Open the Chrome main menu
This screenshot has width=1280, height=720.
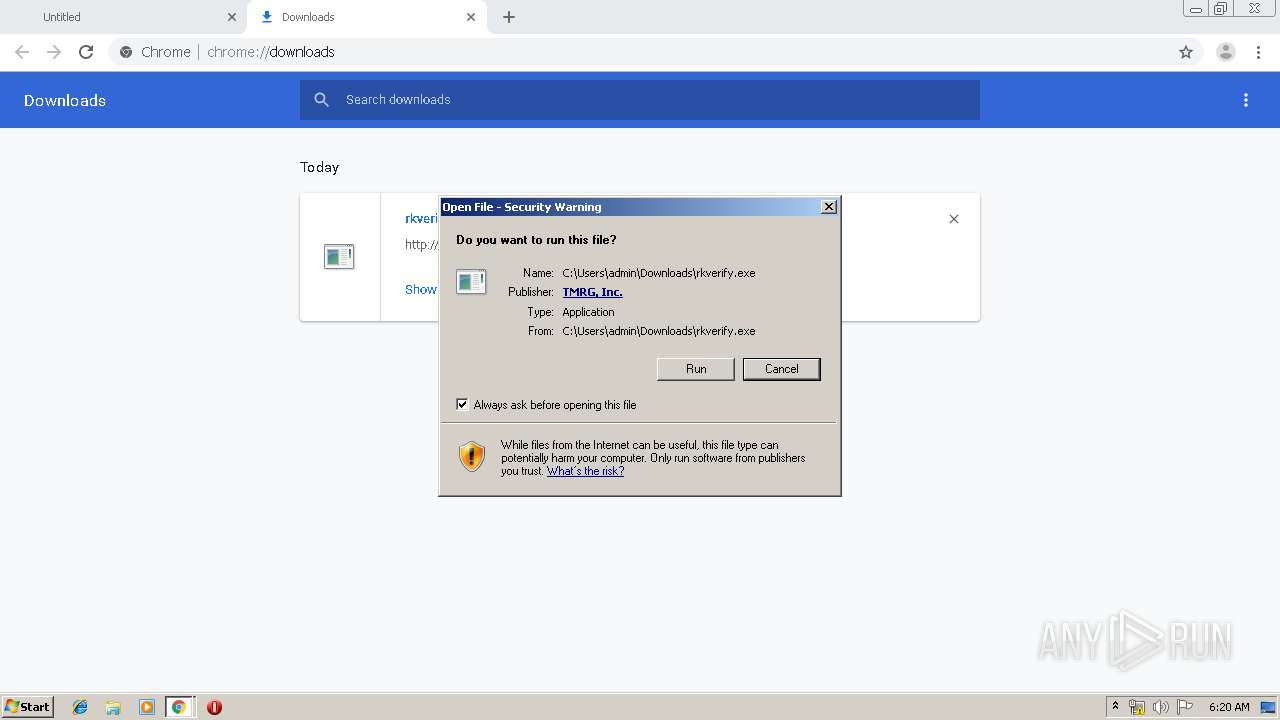1258,52
